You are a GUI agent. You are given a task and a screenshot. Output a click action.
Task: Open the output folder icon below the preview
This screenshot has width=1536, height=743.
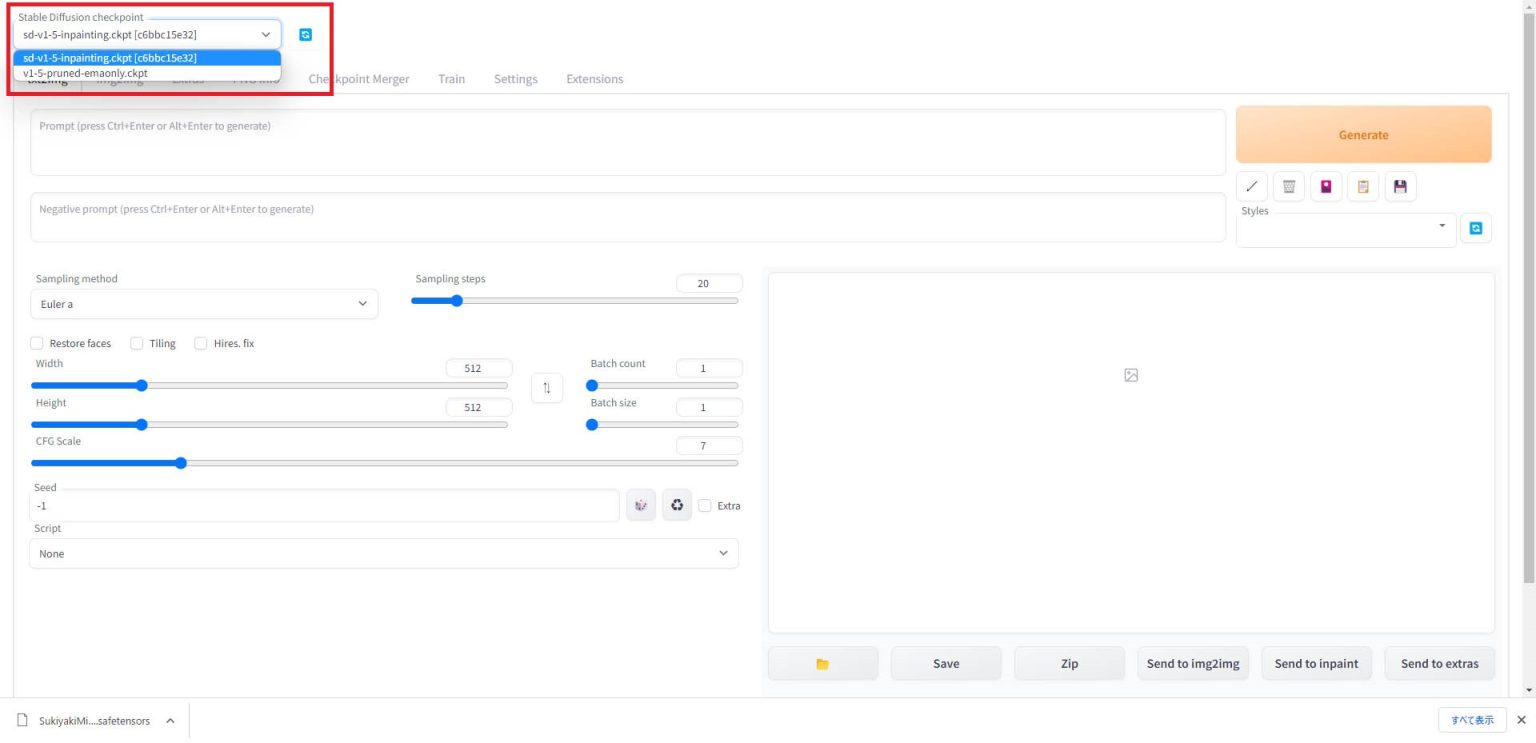[x=822, y=663]
